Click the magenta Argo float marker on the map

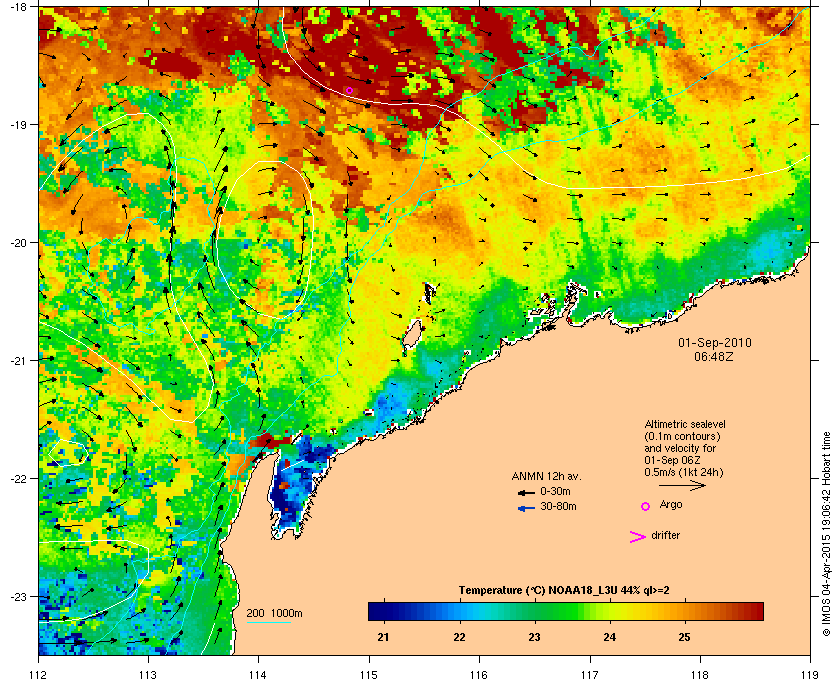tap(349, 90)
